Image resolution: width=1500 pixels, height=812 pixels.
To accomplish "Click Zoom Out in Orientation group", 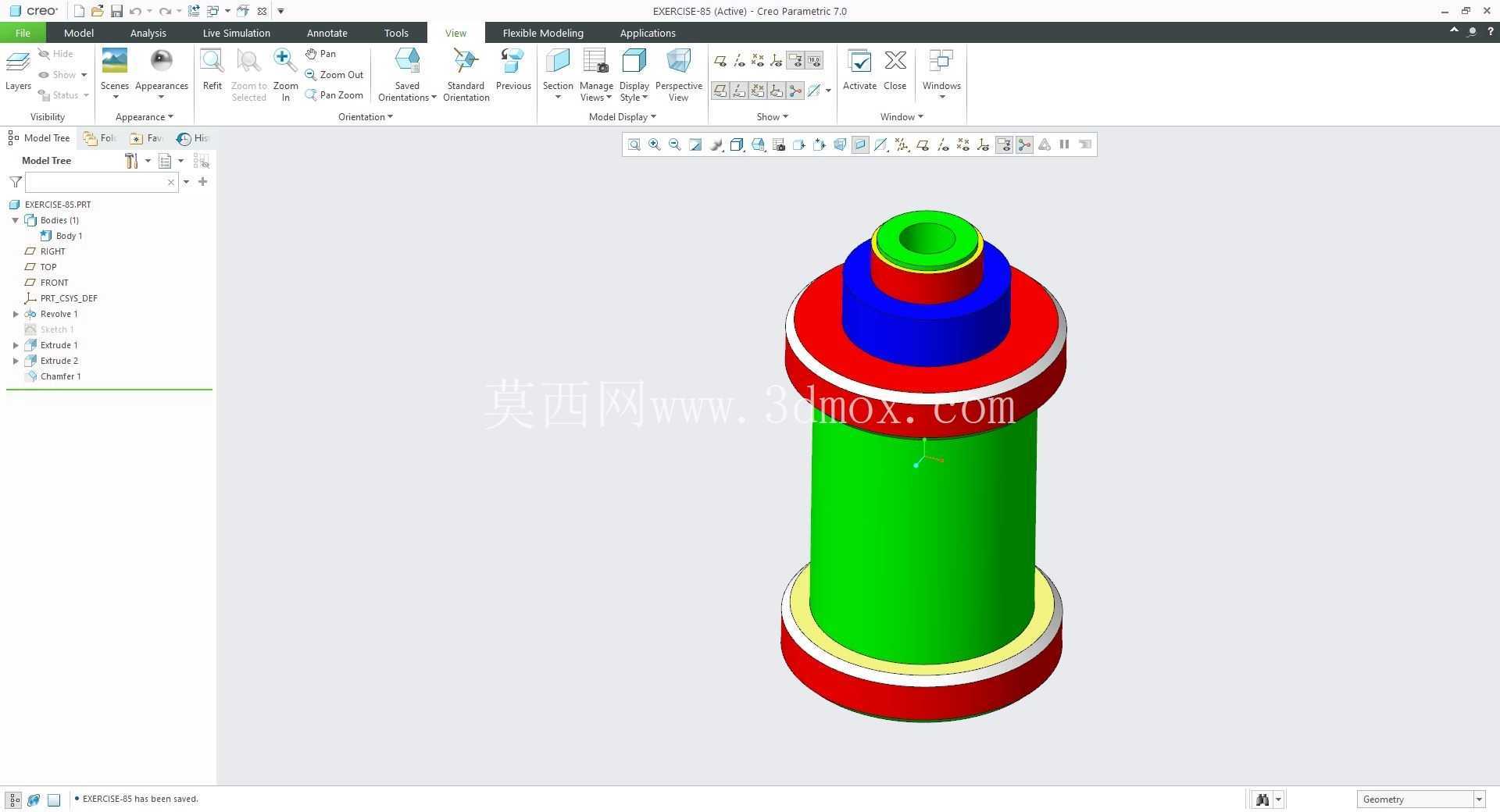I will click(334, 75).
